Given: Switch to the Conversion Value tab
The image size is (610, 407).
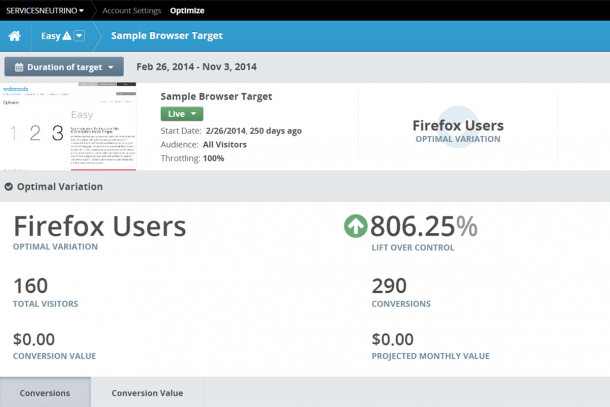Looking at the screenshot, I should [x=147, y=392].
